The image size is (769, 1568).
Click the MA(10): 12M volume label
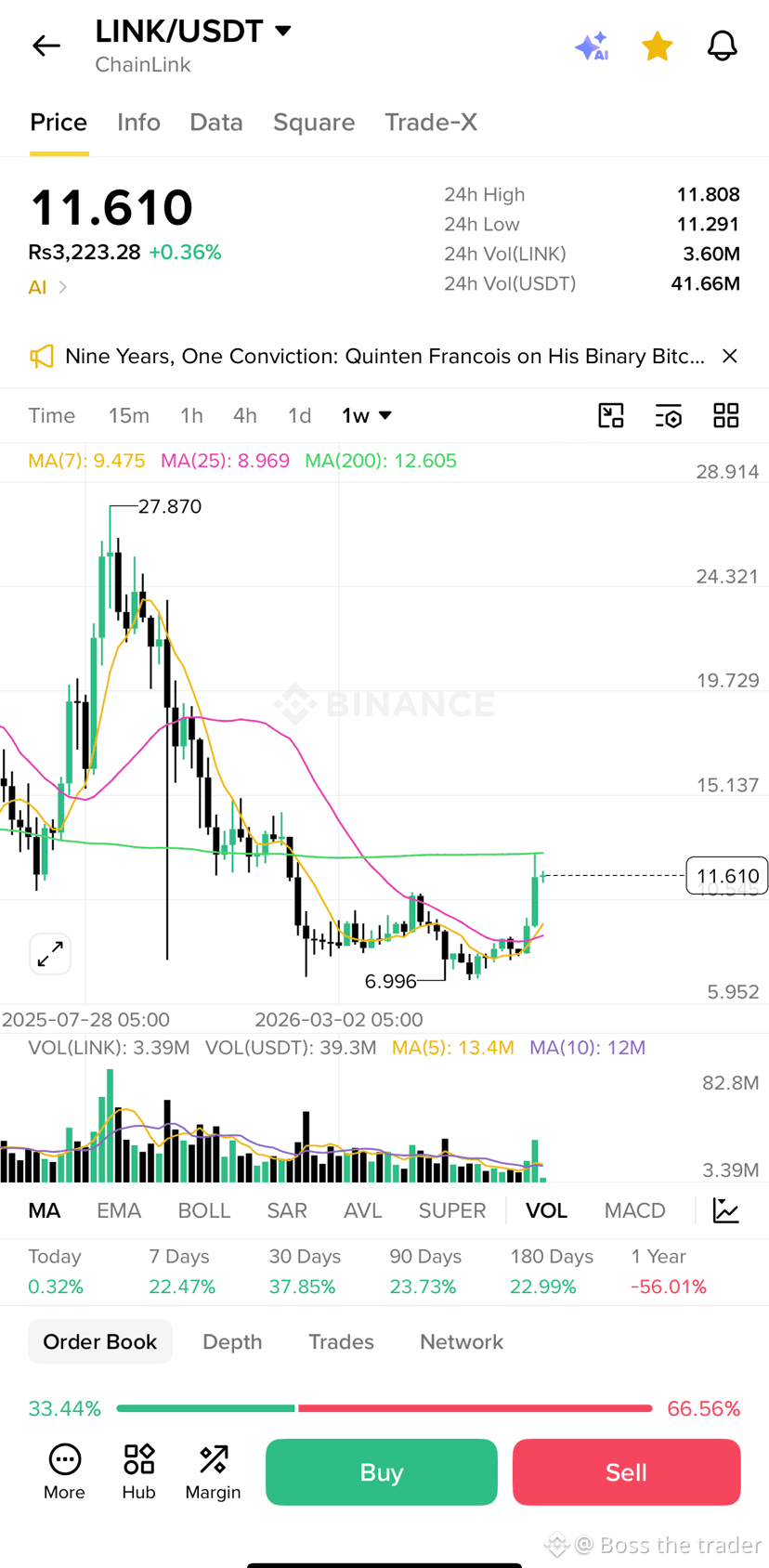click(587, 1048)
